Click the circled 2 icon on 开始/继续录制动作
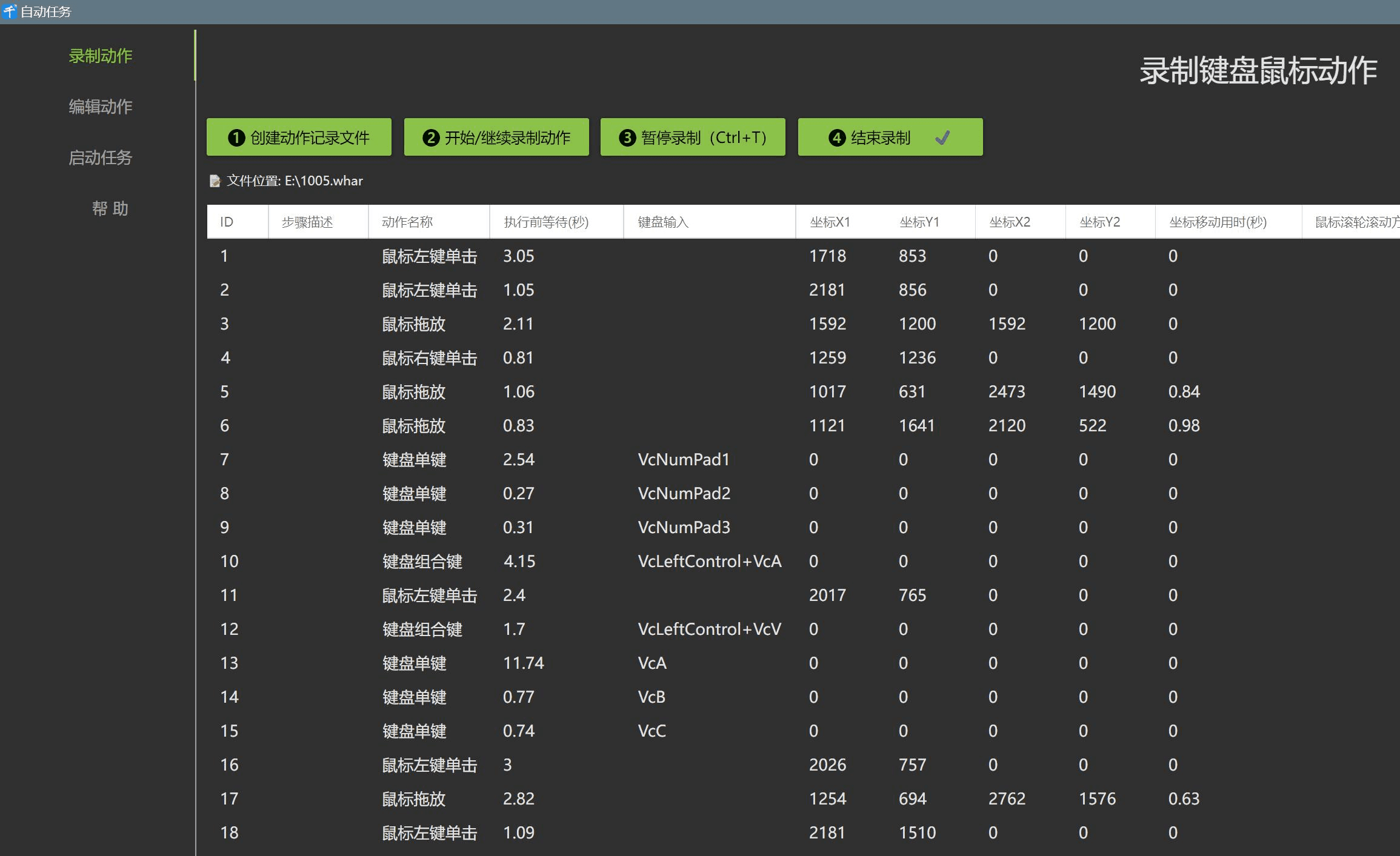 tap(430, 138)
